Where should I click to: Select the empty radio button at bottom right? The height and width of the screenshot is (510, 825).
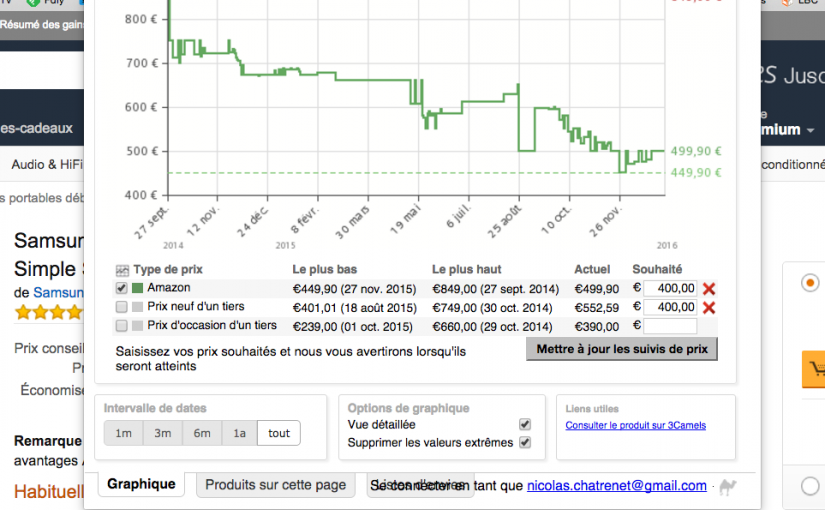click(810, 486)
